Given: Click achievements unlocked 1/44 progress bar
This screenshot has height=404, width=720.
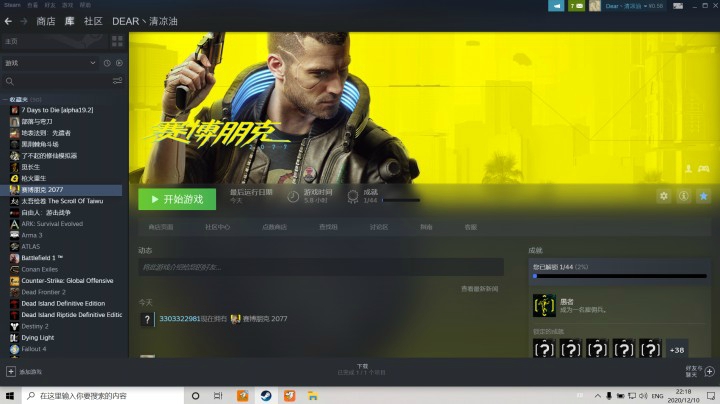Looking at the screenshot, I should click(620, 276).
